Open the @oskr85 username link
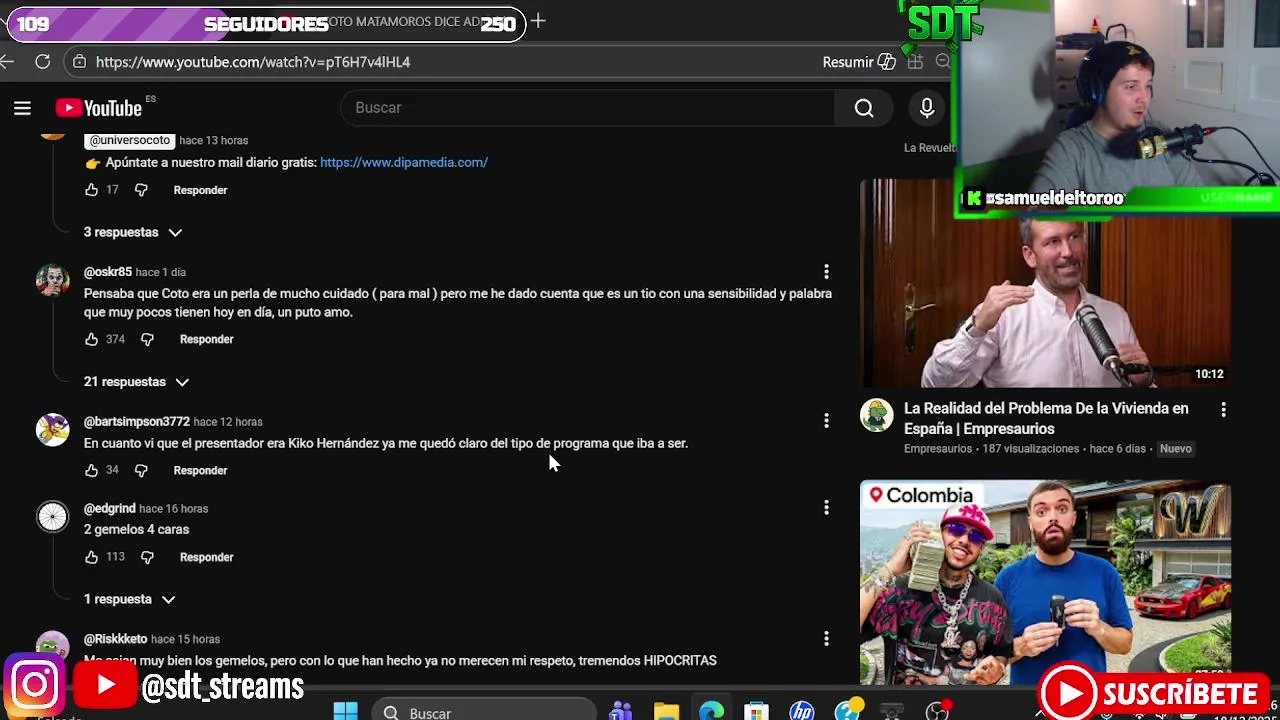The image size is (1280, 720). [108, 272]
